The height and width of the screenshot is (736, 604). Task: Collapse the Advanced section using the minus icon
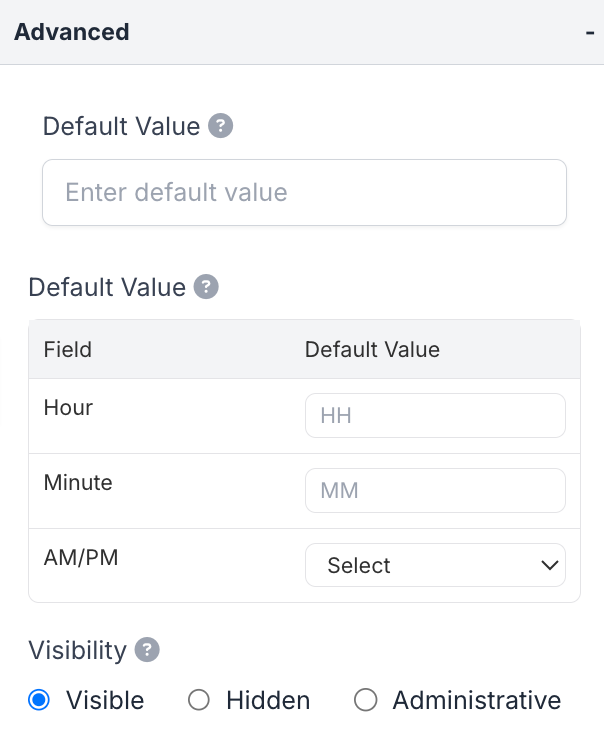coord(590,32)
